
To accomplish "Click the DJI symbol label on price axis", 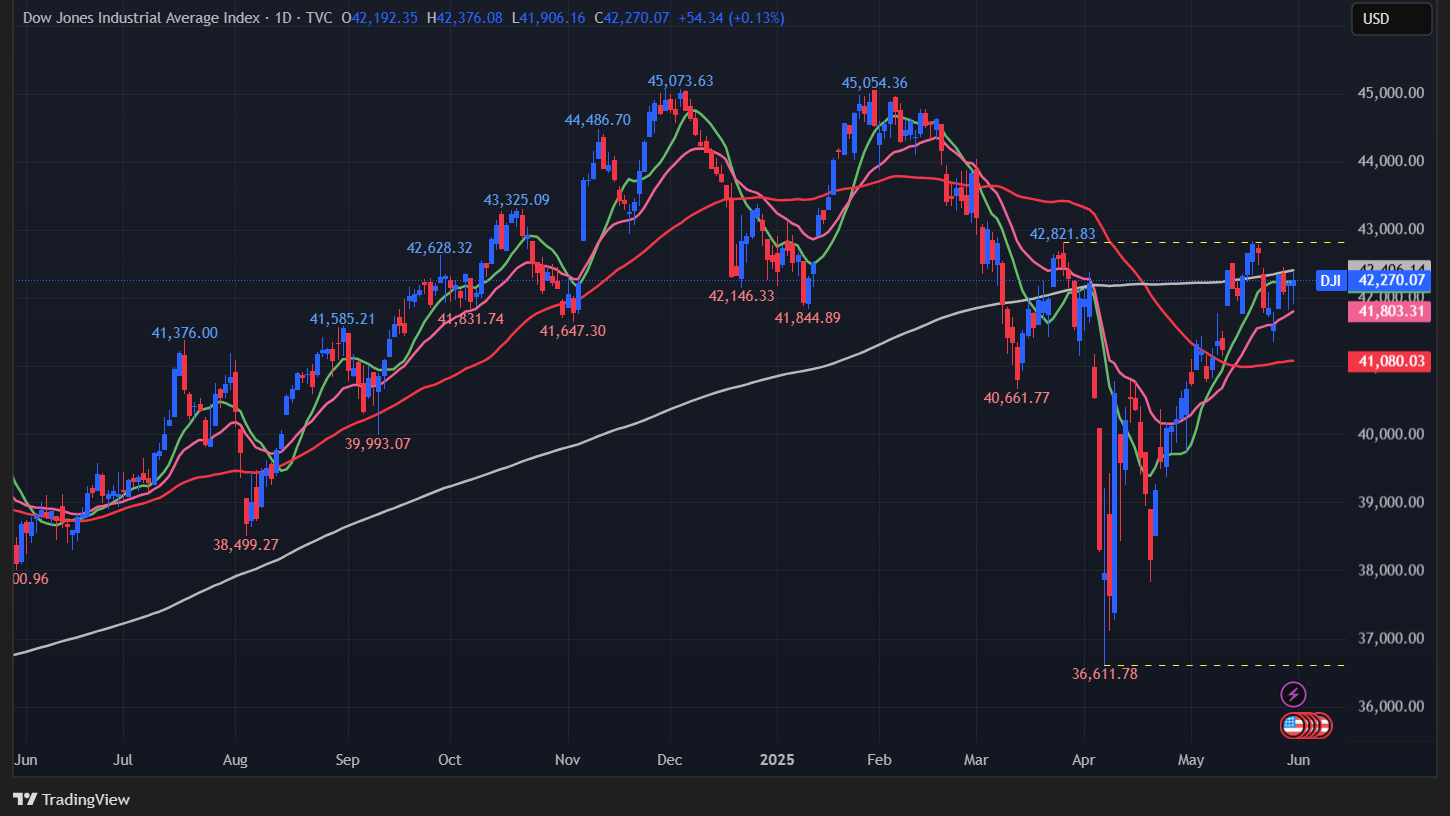I will 1330,281.
